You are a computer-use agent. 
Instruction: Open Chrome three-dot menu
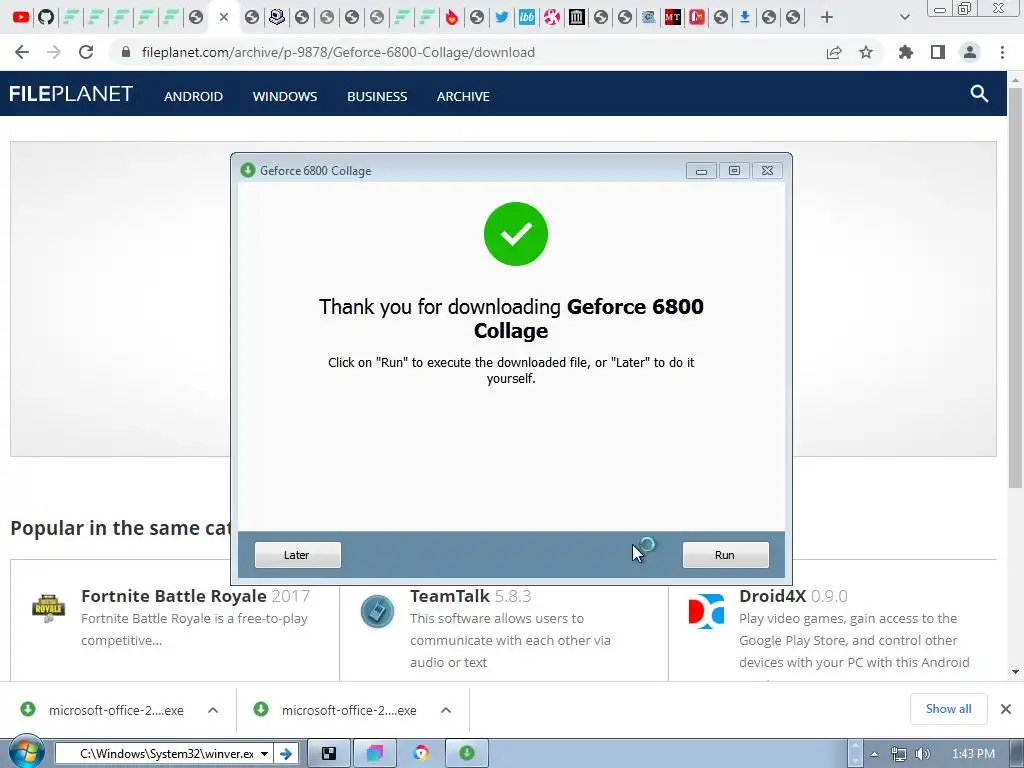[1002, 52]
